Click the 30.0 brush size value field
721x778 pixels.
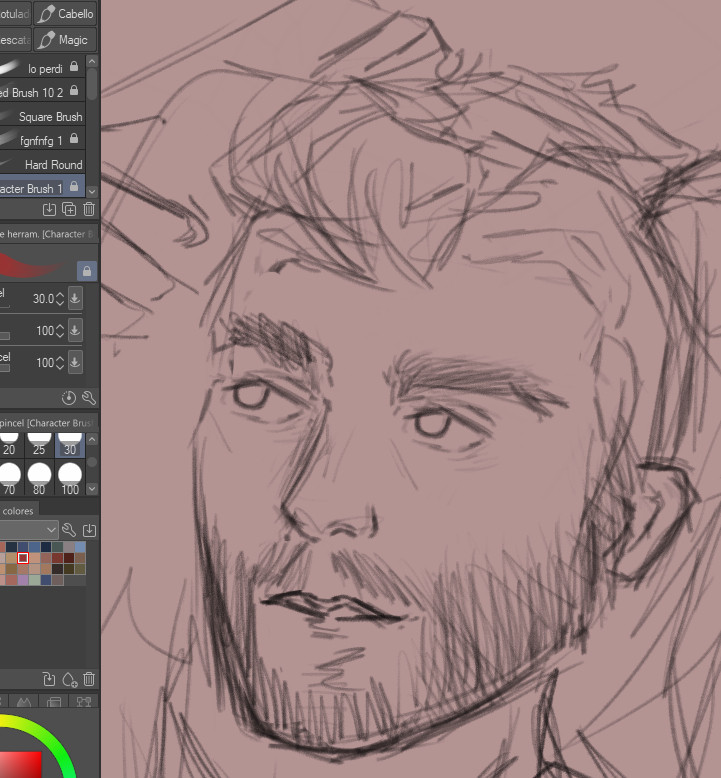click(x=43, y=299)
